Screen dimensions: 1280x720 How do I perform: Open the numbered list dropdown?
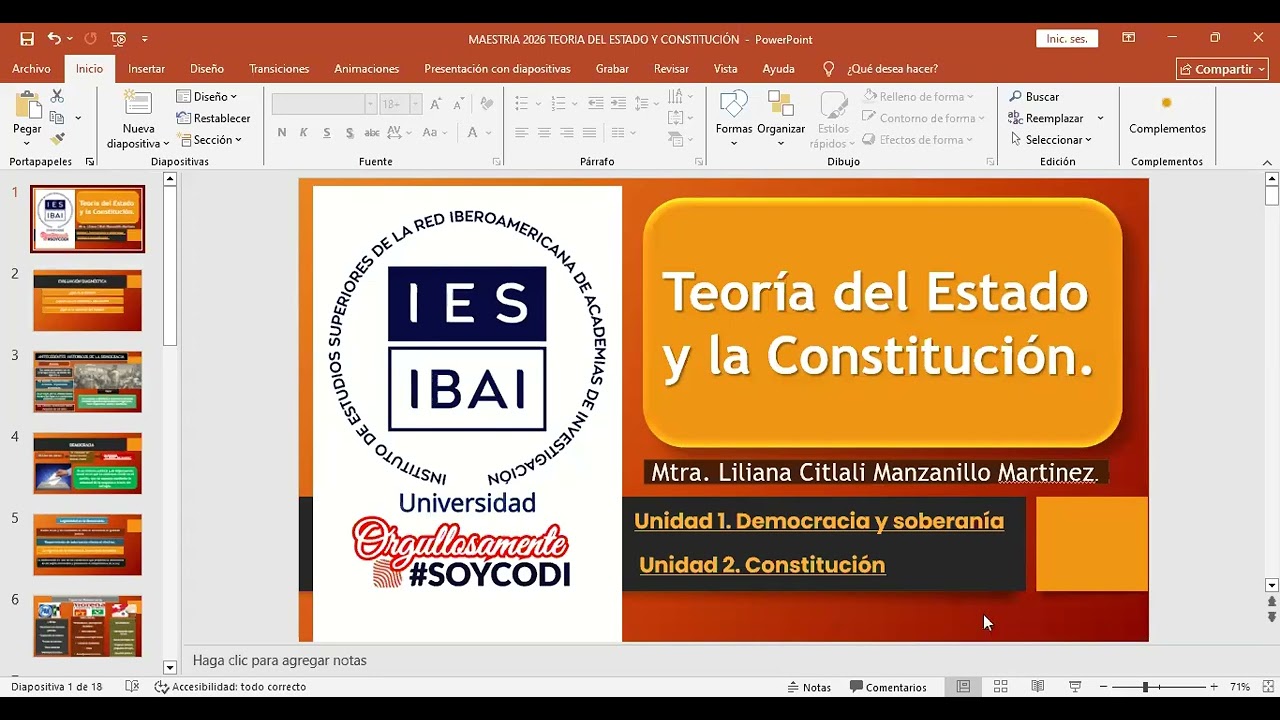point(575,104)
